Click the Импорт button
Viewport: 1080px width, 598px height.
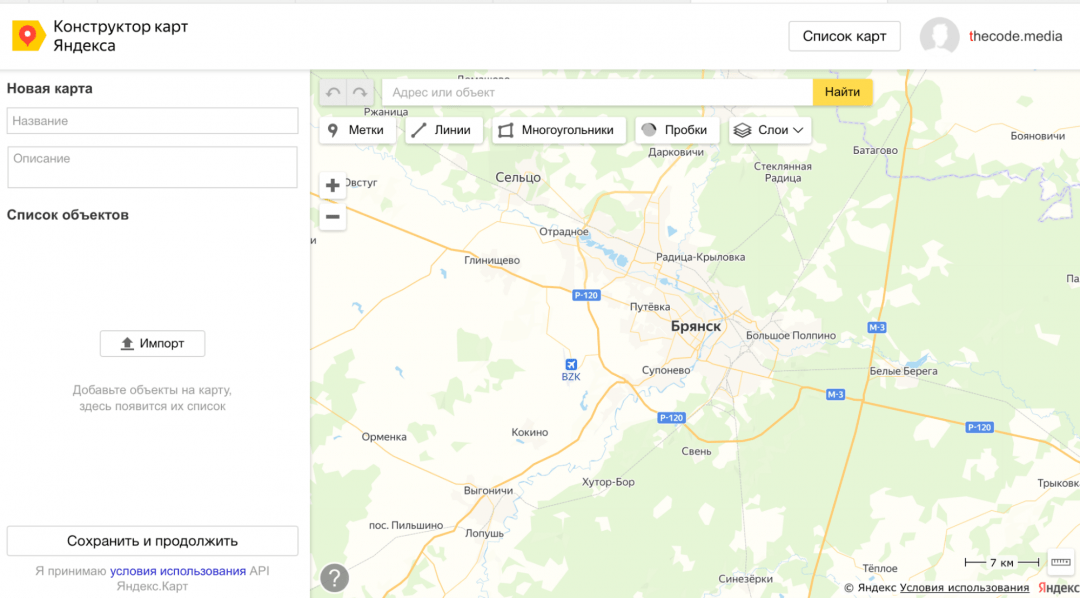(x=152, y=343)
